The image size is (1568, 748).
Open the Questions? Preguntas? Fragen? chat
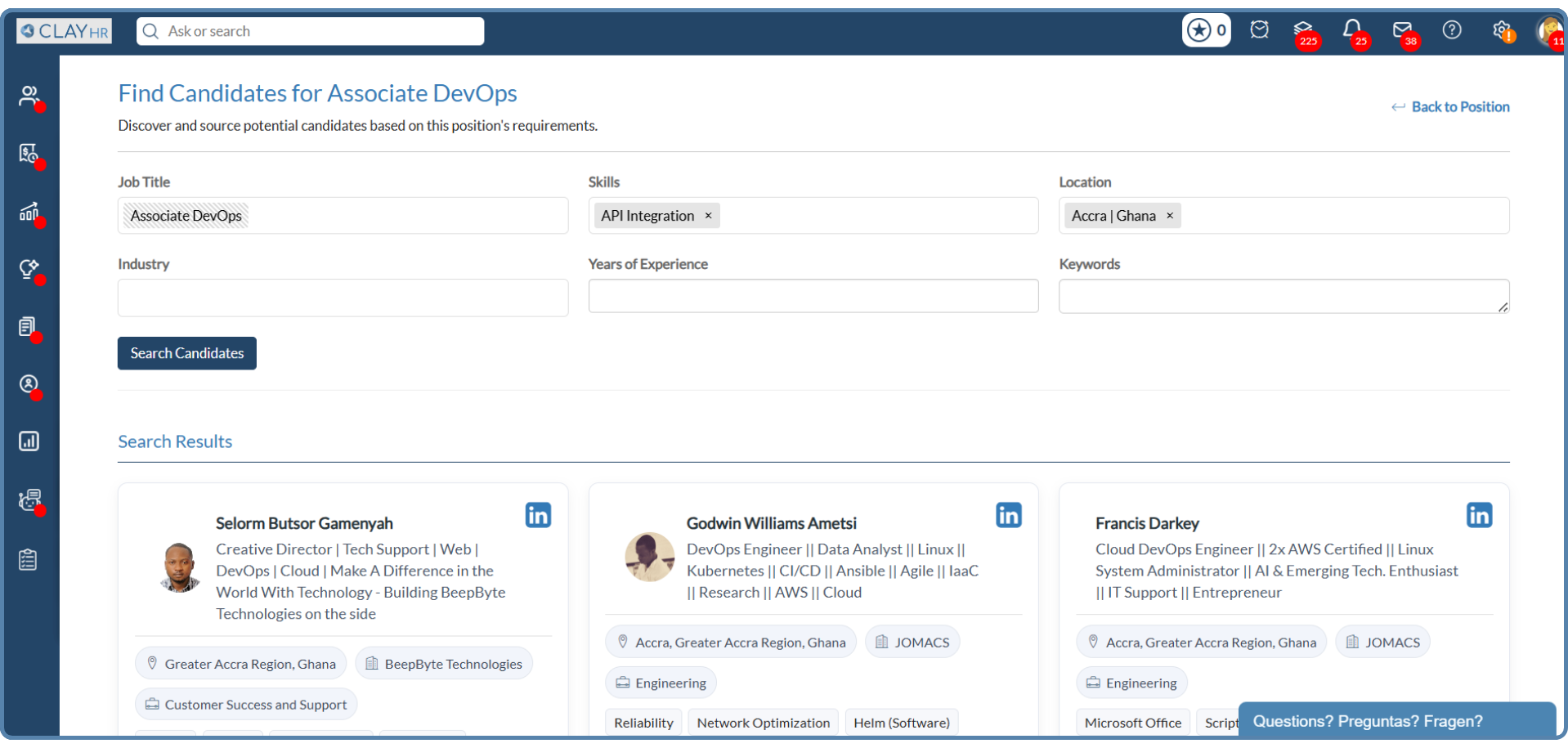point(1396,721)
